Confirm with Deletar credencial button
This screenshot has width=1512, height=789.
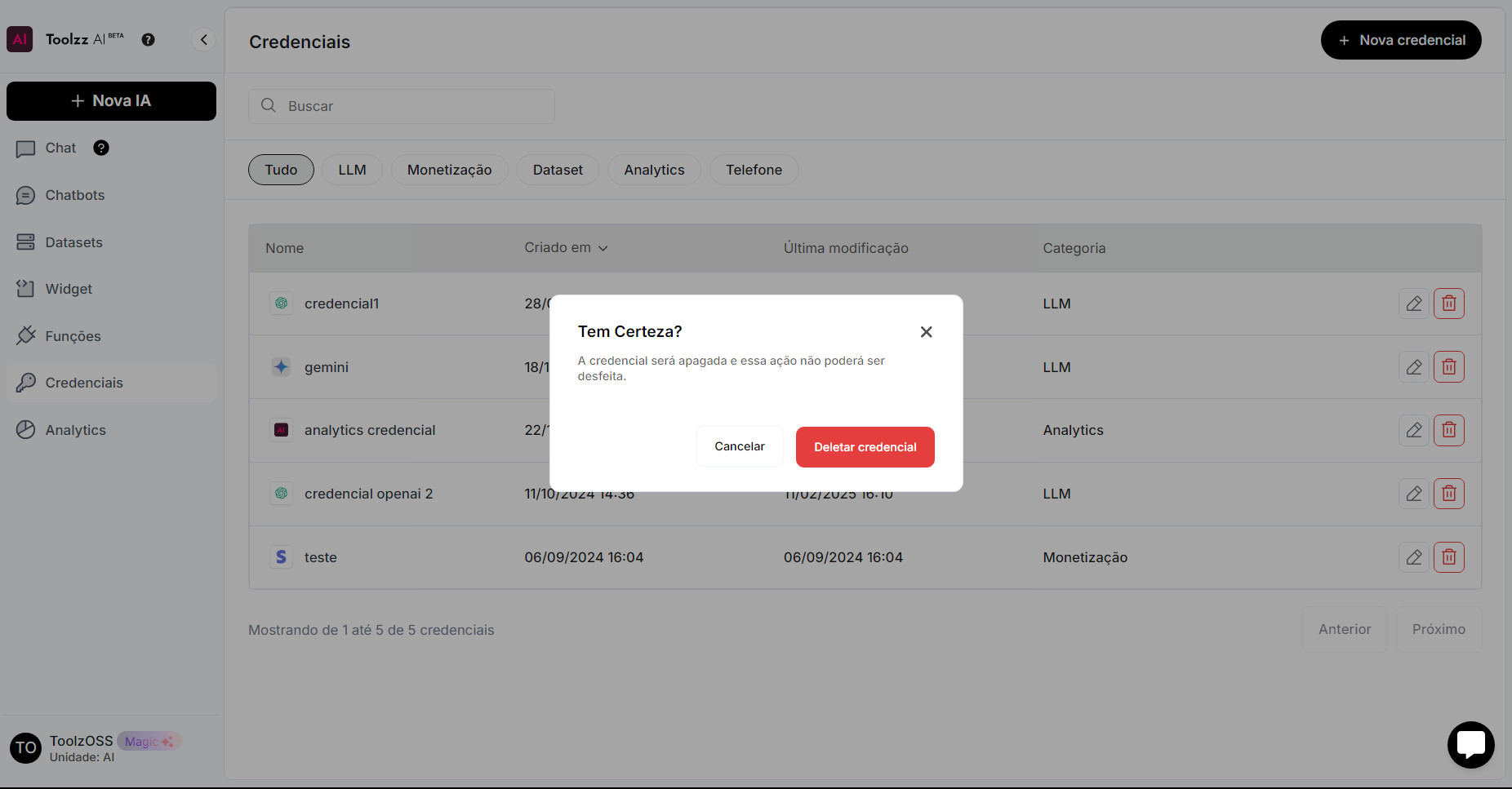coord(865,447)
